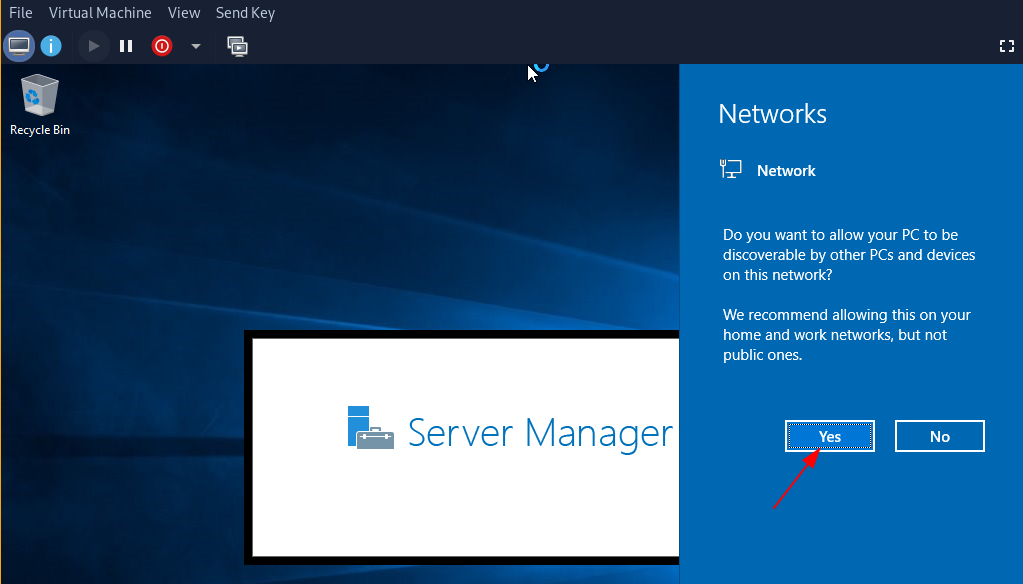Click the Network connection icon

(x=731, y=170)
